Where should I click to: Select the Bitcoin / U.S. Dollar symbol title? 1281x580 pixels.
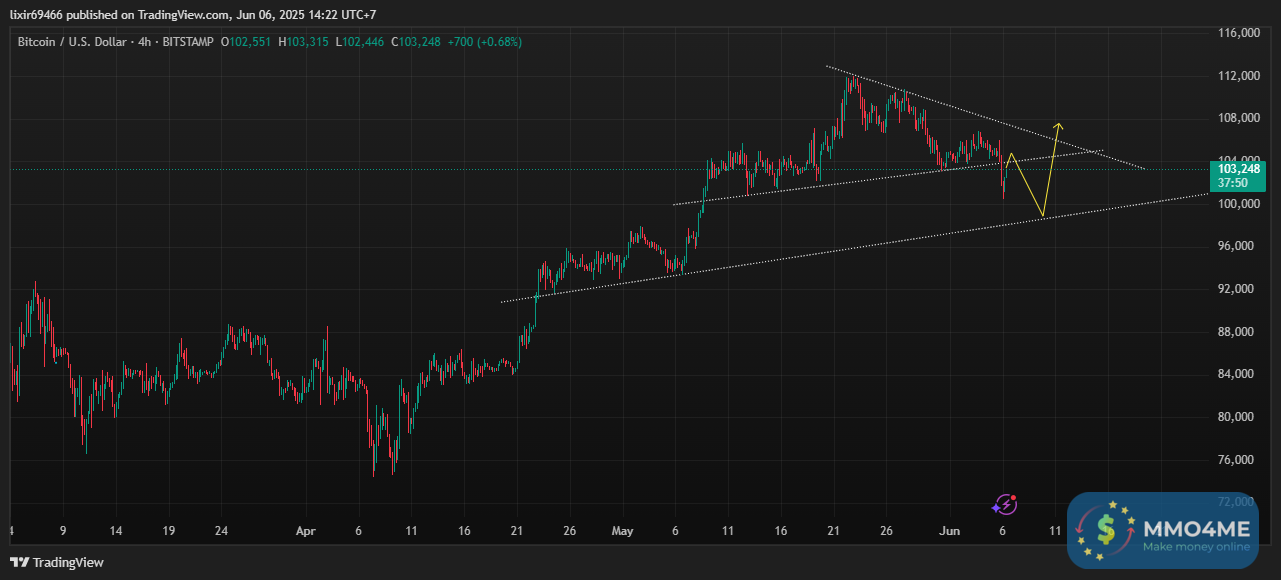point(74,42)
